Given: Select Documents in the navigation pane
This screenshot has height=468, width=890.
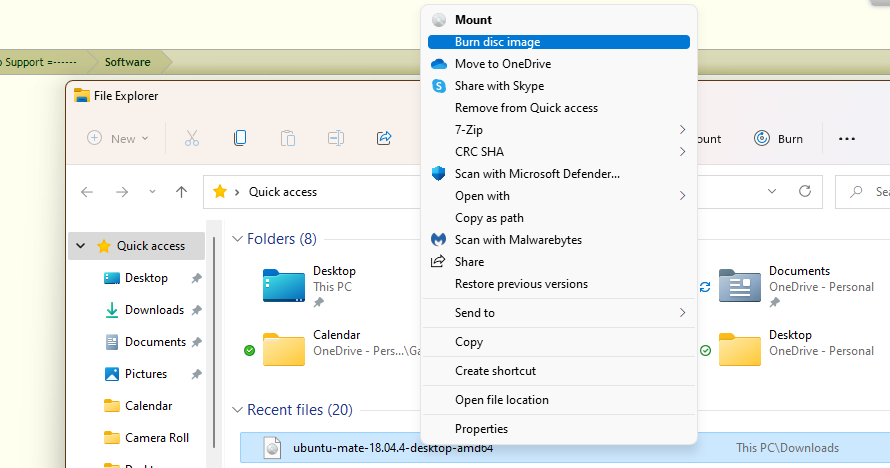Looking at the screenshot, I should (155, 342).
